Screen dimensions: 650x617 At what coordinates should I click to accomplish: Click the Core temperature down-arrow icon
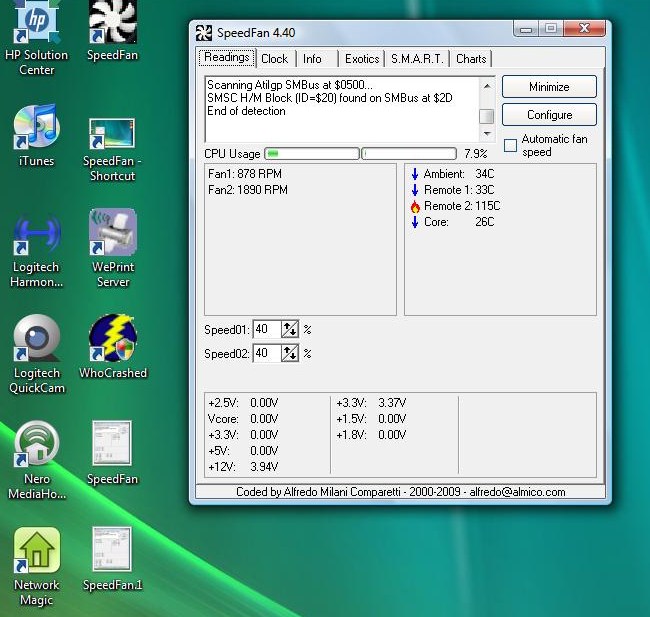[x=415, y=222]
